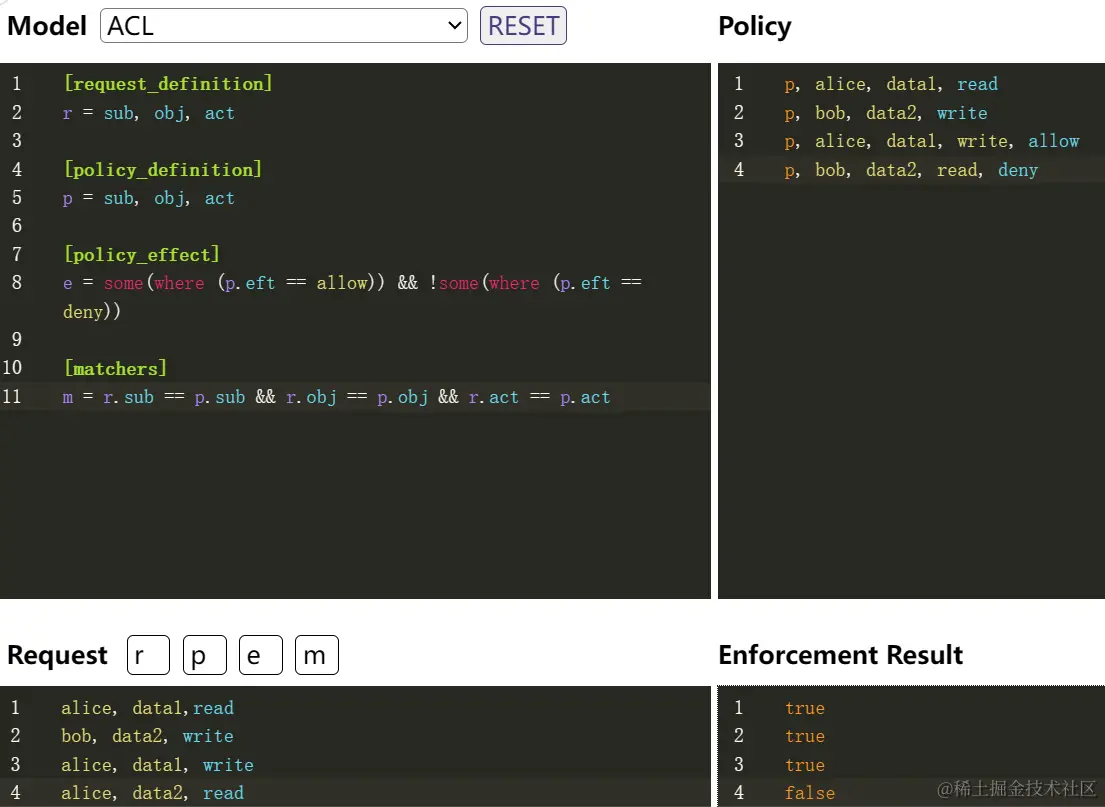
Task: Click the 'p = sub, obj, act' line
Action: [x=149, y=198]
